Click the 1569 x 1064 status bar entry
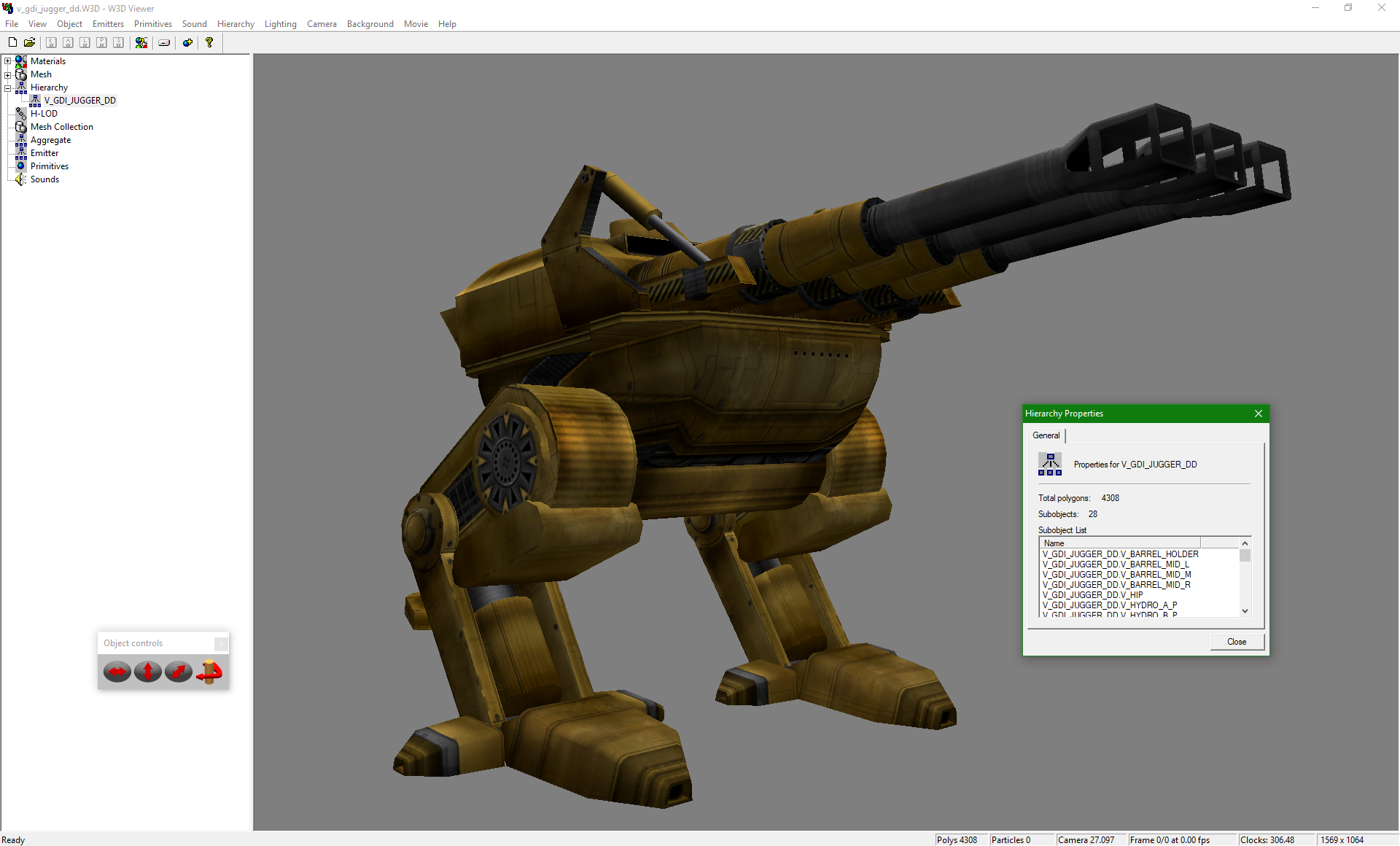 click(1356, 840)
